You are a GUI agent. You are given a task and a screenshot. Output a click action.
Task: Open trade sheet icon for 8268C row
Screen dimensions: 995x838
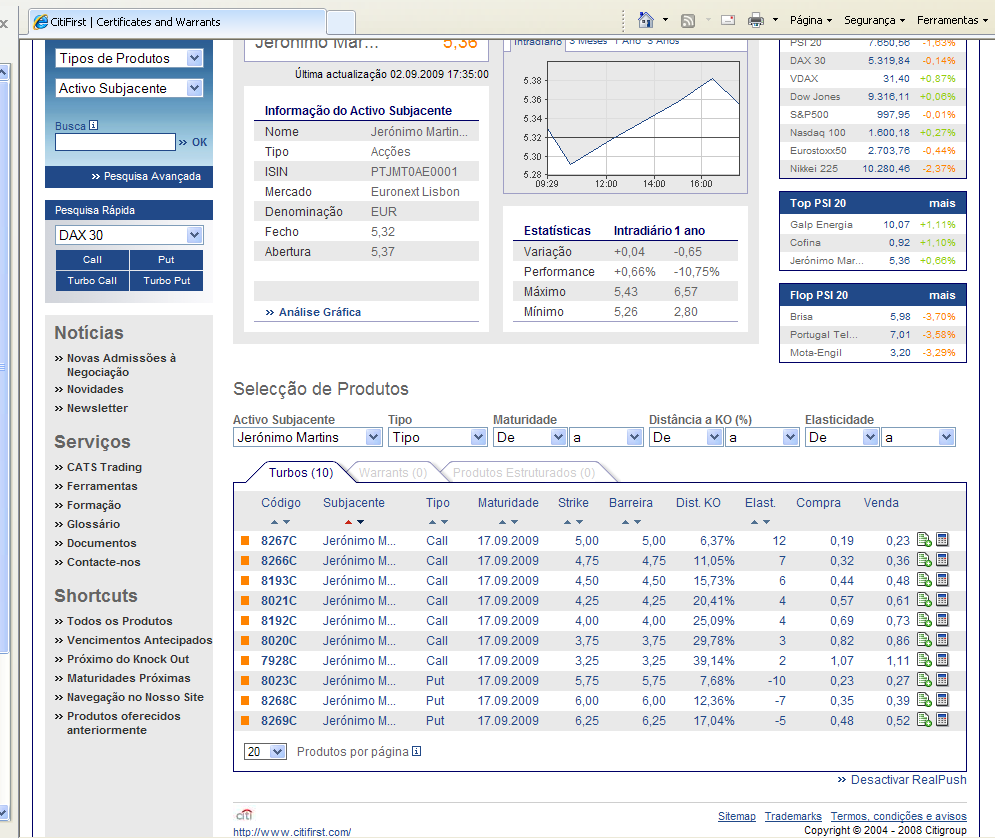click(924, 700)
